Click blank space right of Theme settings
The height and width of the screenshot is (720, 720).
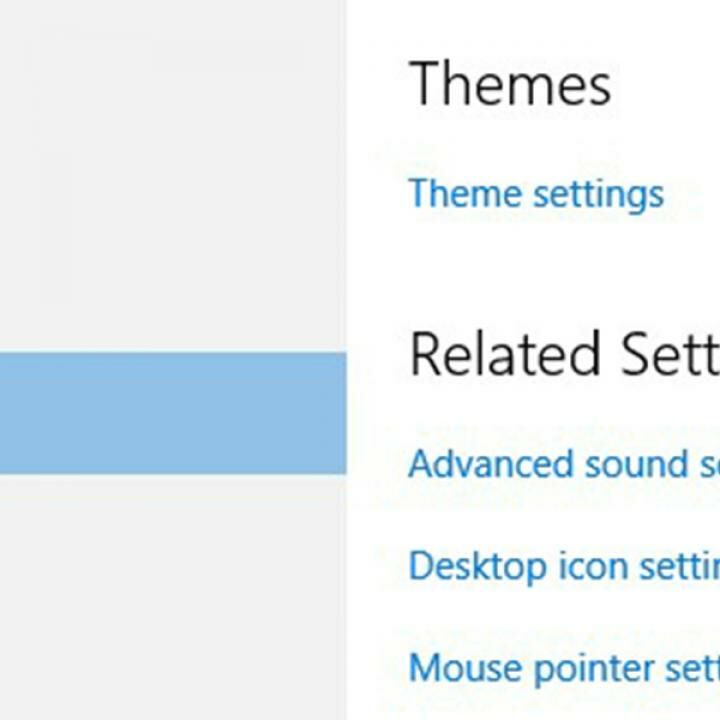tap(695, 193)
